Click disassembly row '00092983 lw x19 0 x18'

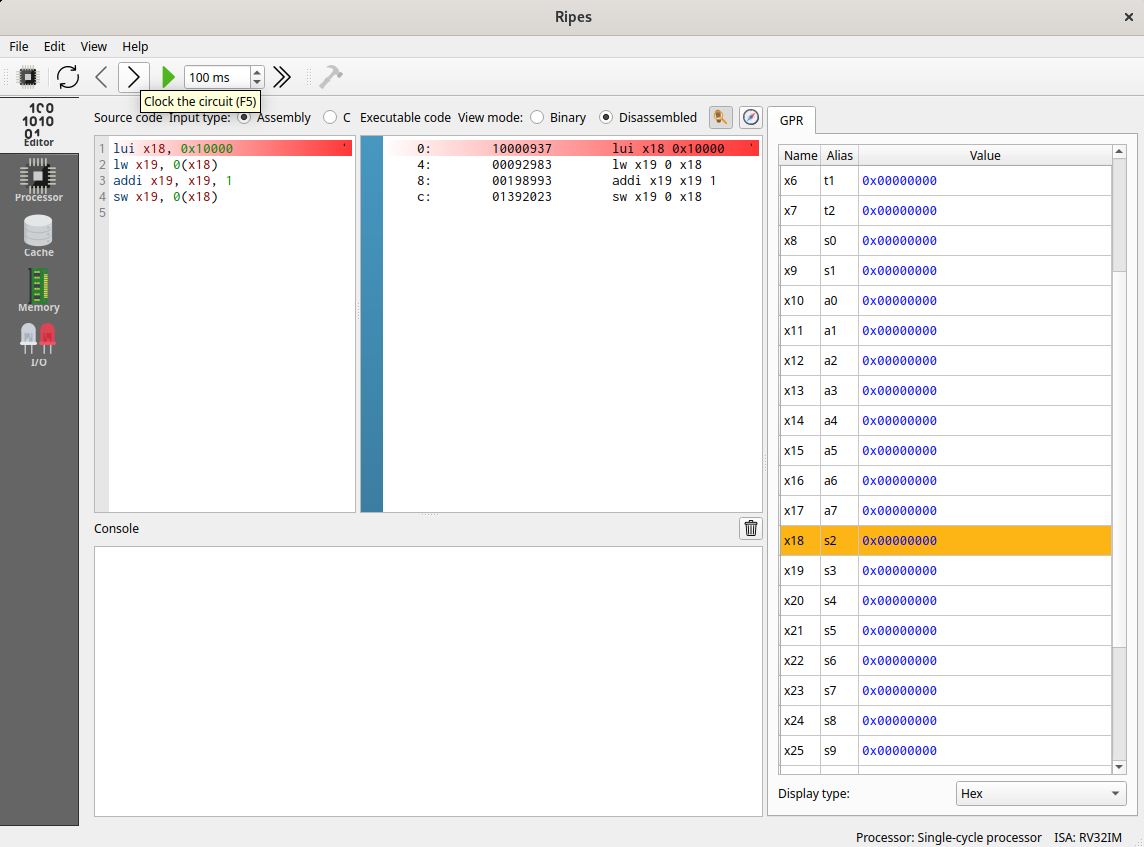pyautogui.click(x=572, y=165)
